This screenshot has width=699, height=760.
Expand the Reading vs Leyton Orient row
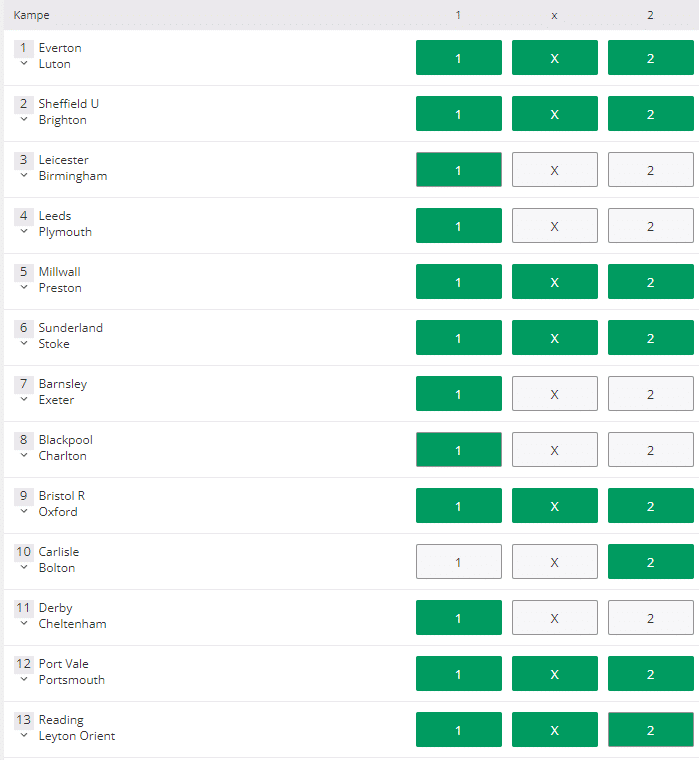click(24, 735)
